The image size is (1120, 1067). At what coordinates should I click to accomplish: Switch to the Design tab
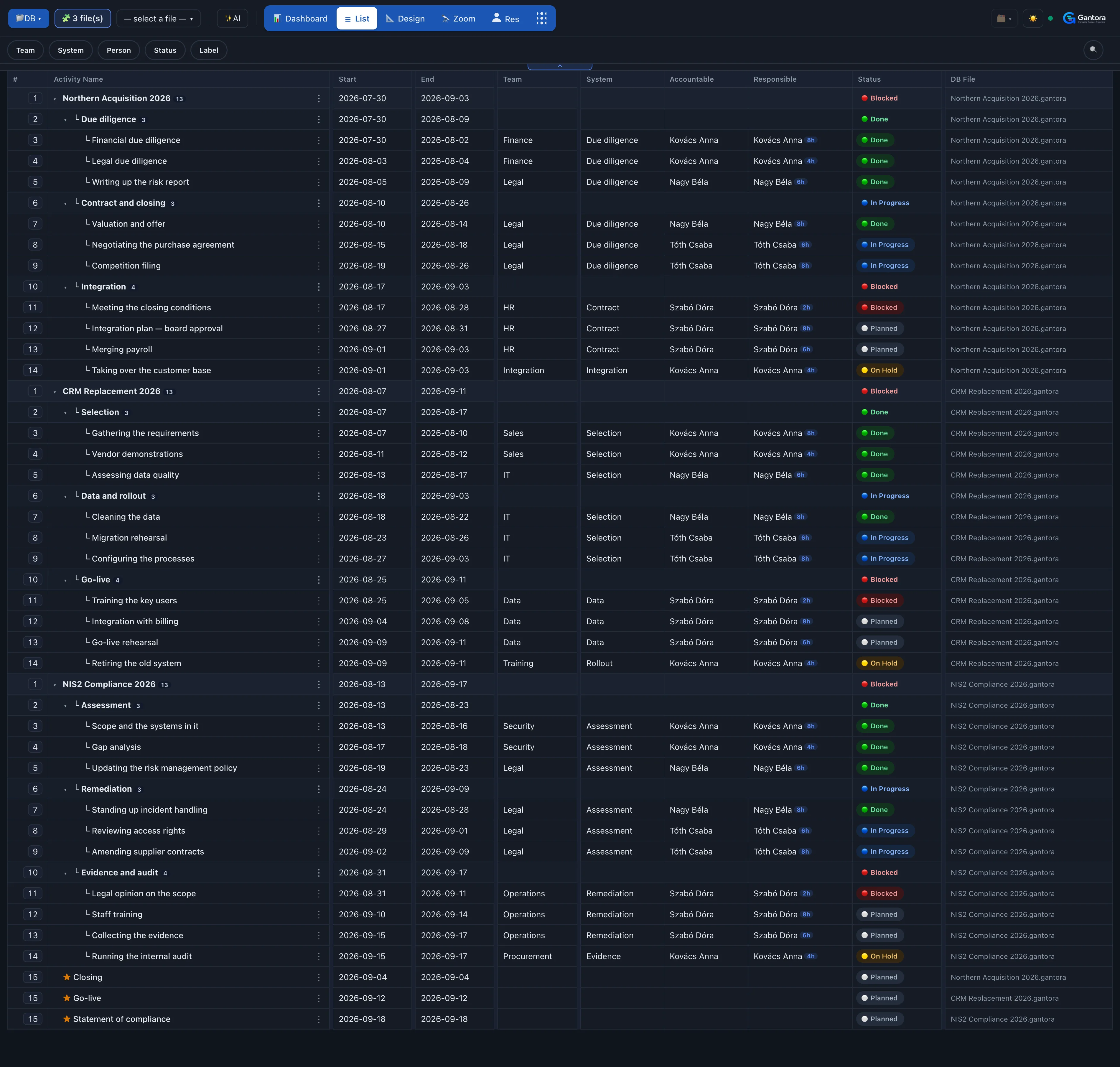[405, 18]
